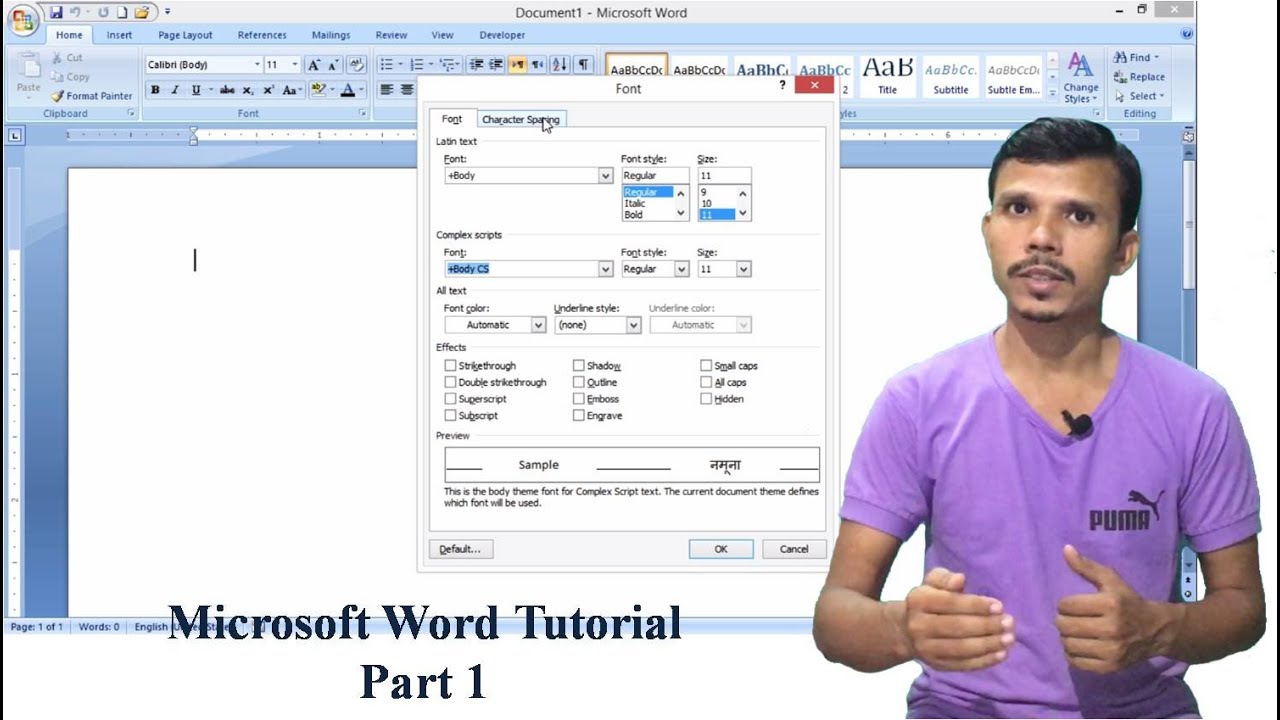Viewport: 1280px width, 720px height.
Task: Toggle Bold formatting
Action: 155,90
